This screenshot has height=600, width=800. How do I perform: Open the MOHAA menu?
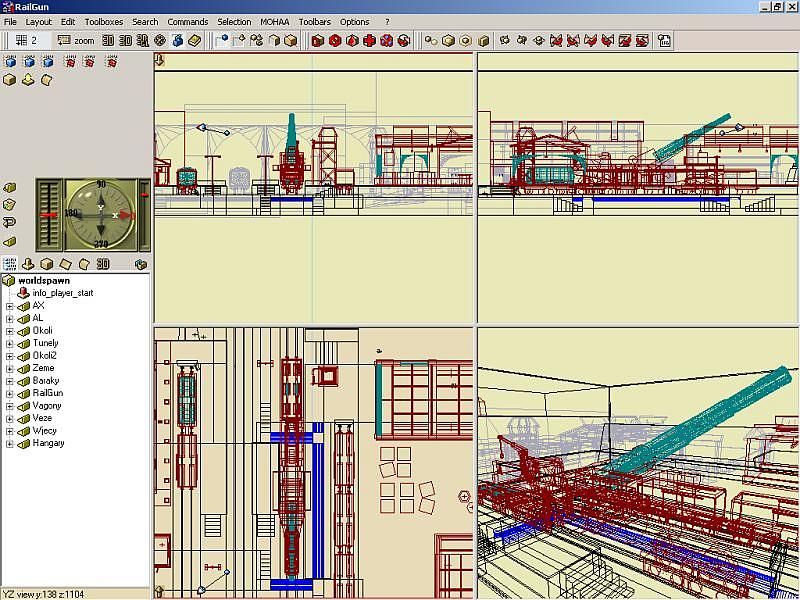pyautogui.click(x=274, y=22)
